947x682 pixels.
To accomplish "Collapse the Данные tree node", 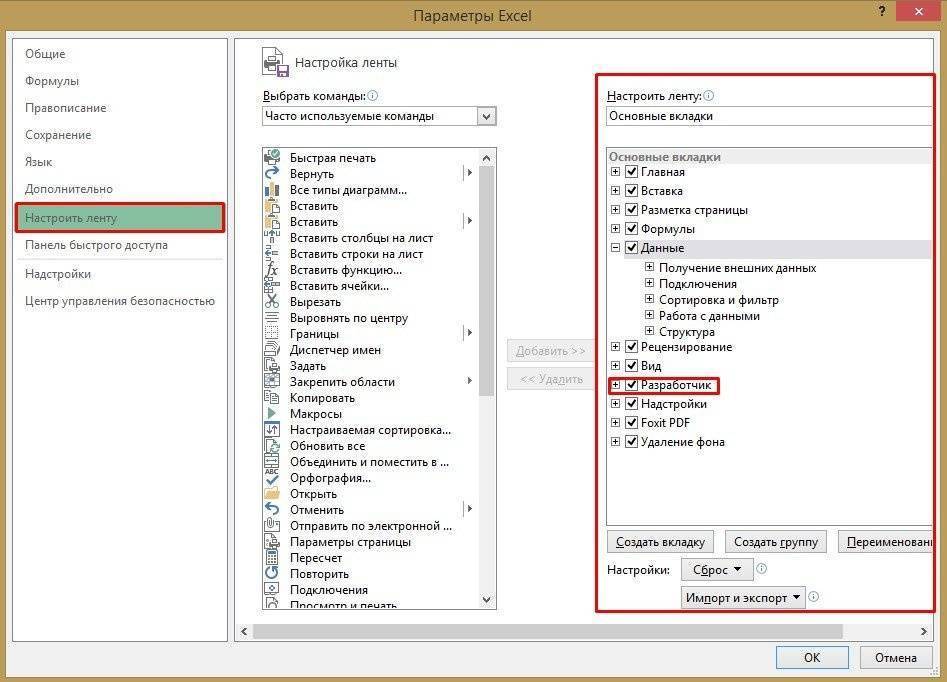I will (x=616, y=248).
